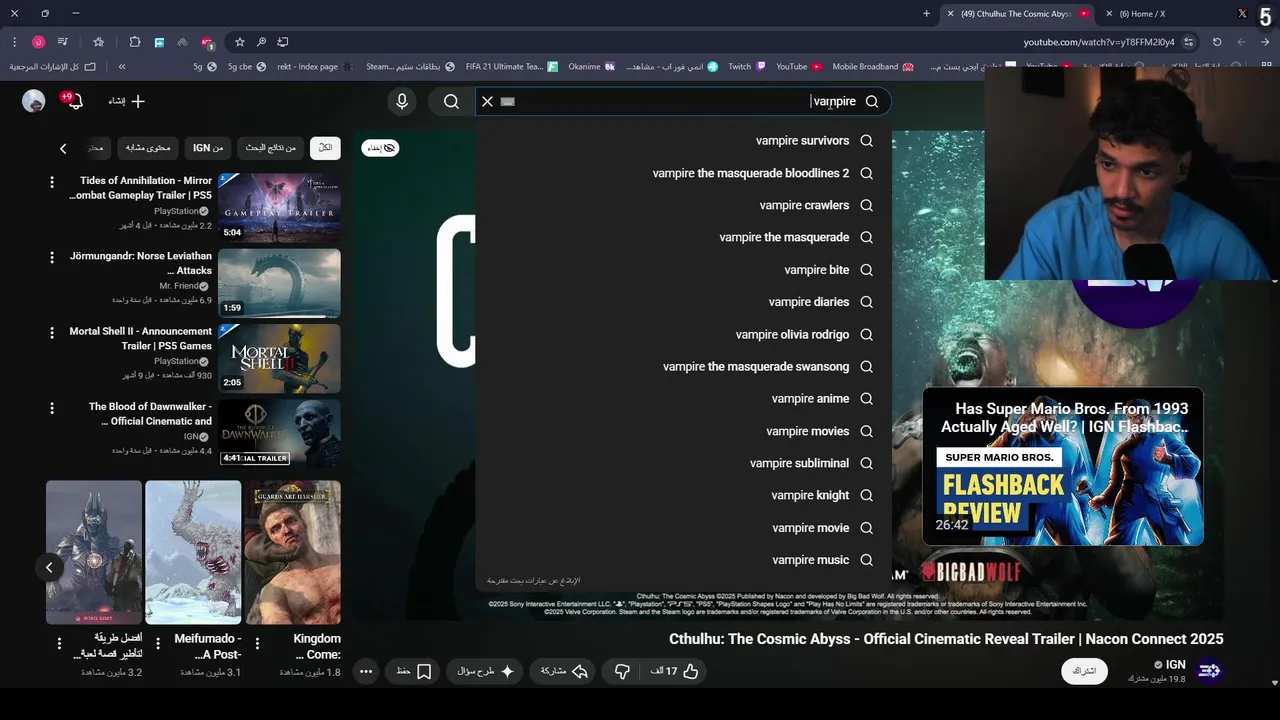Open the IGN channel avatar
This screenshot has height=720, width=1280.
tap(1209, 671)
